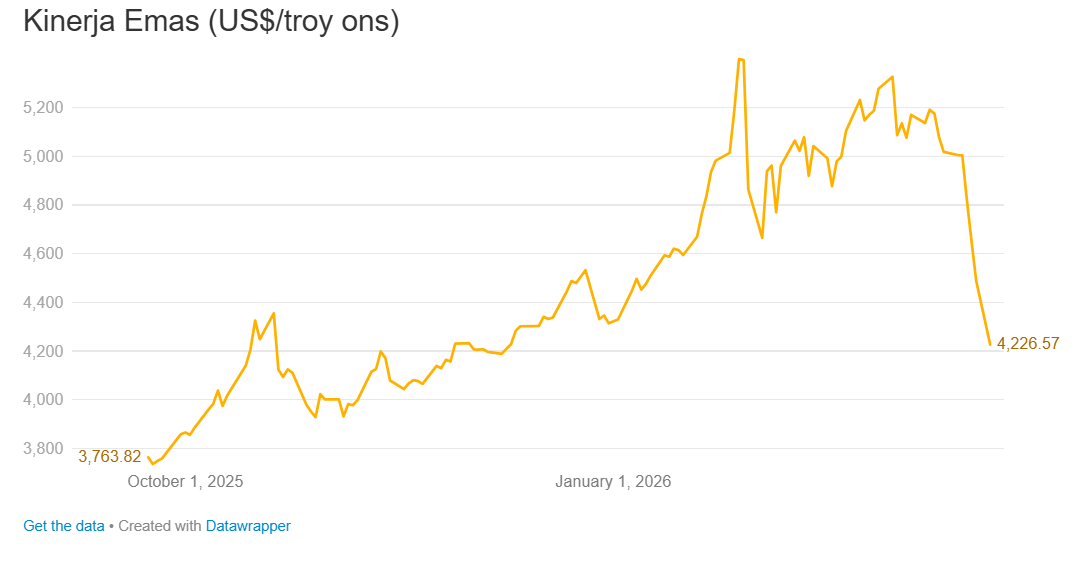This screenshot has width=1082, height=577.
Task: Click the highest peak of the gold line
Action: click(740, 59)
